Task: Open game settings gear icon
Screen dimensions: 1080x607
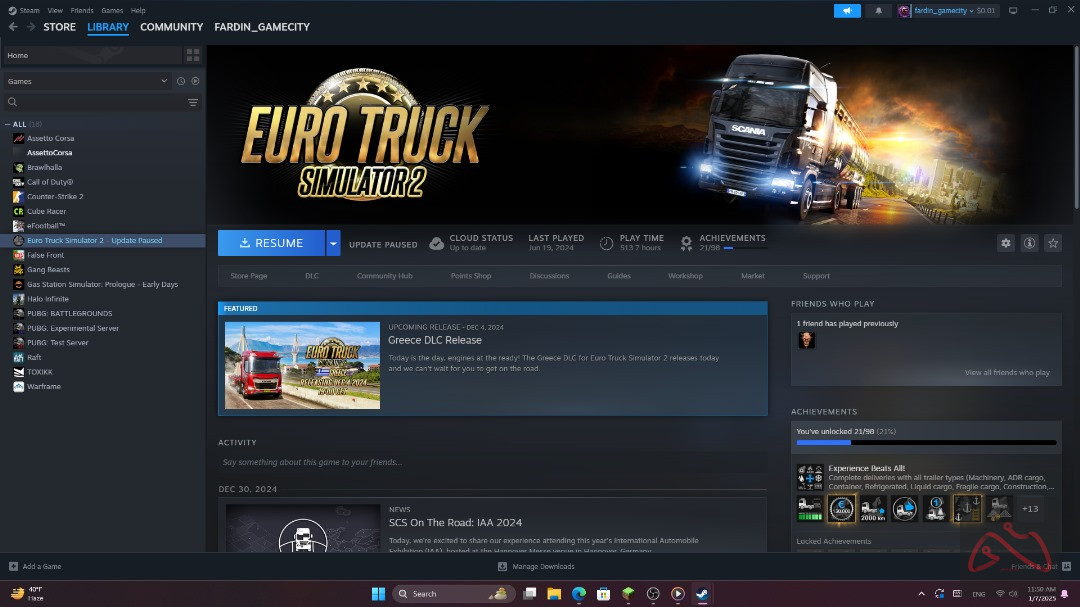Action: tap(1006, 243)
